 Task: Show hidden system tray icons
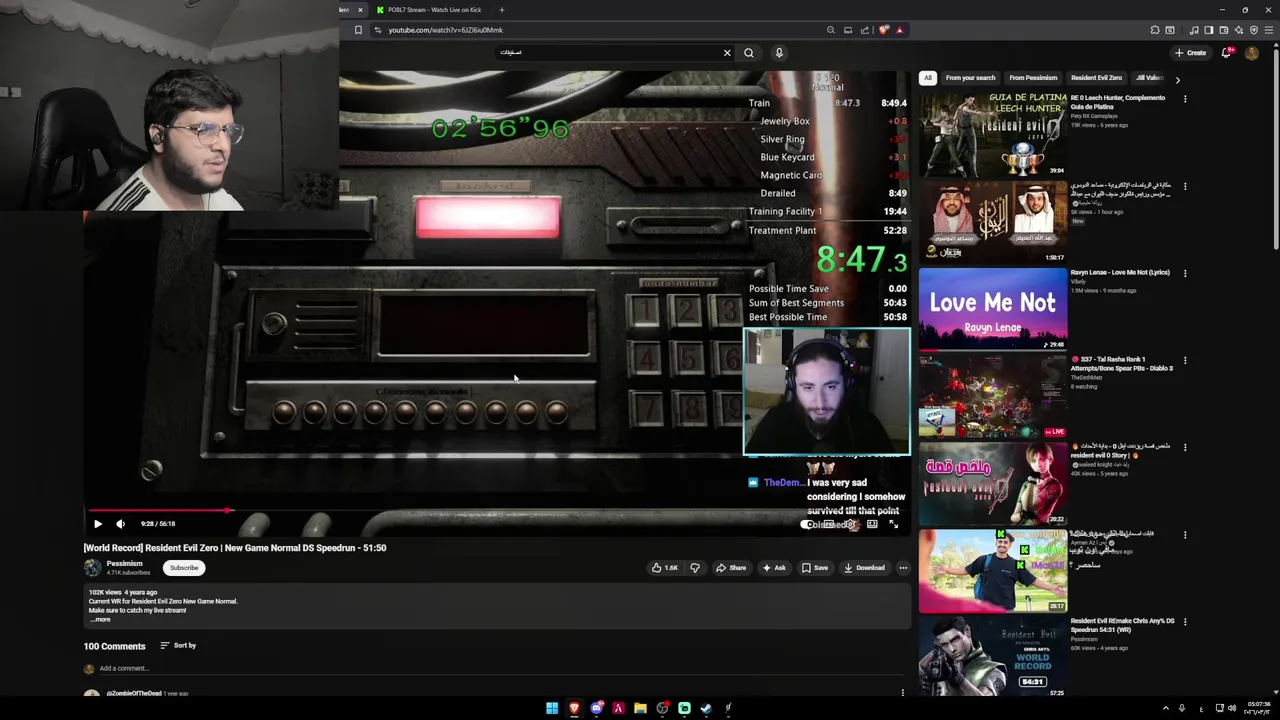click(x=1165, y=708)
